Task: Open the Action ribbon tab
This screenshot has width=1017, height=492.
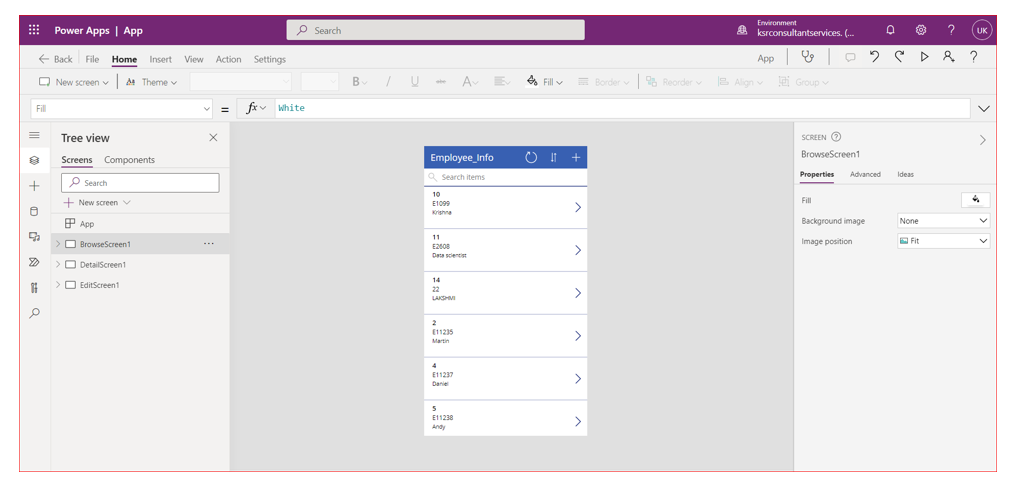Action: click(228, 59)
